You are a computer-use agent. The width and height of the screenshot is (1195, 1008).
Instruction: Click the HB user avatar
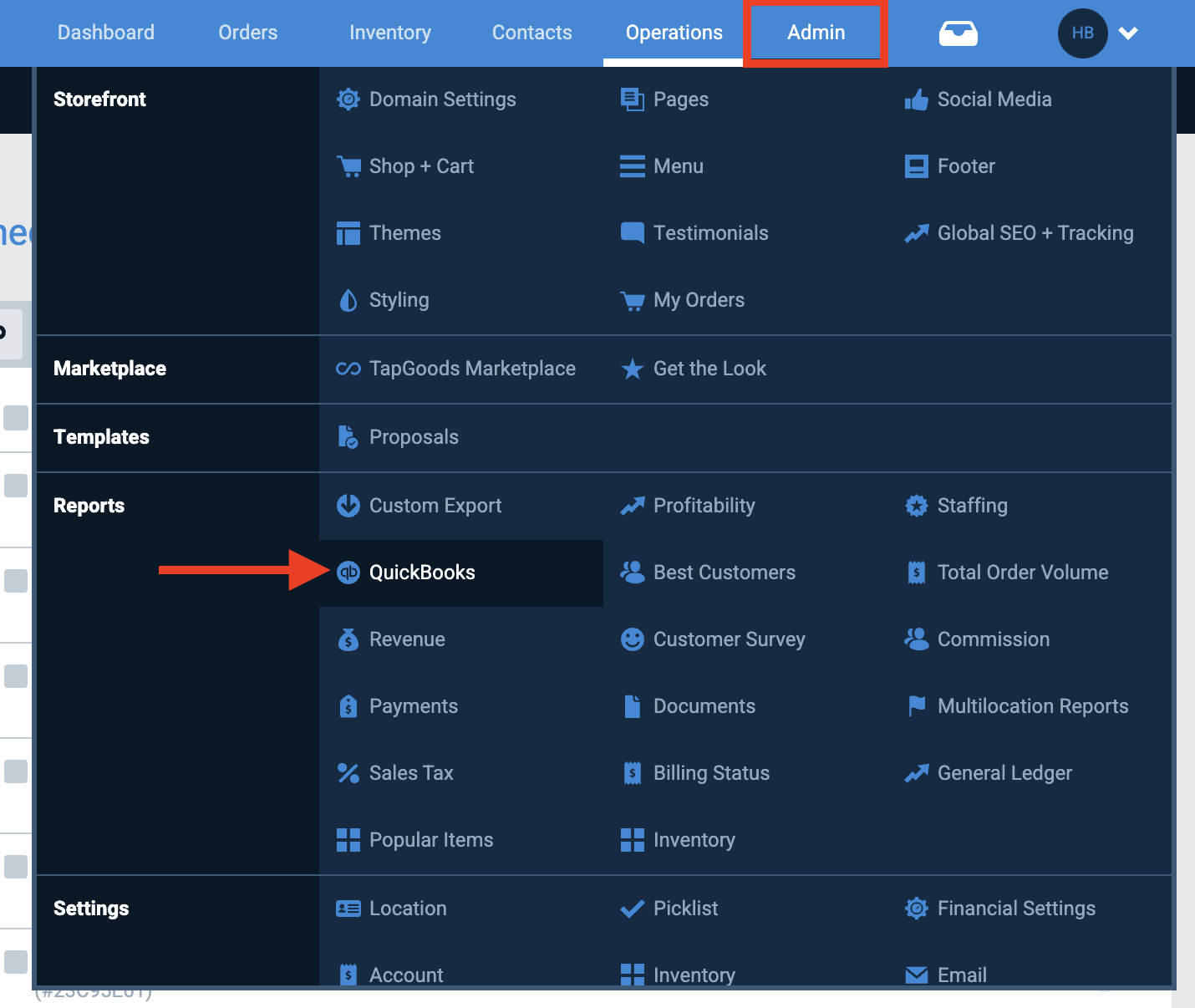coord(1082,33)
